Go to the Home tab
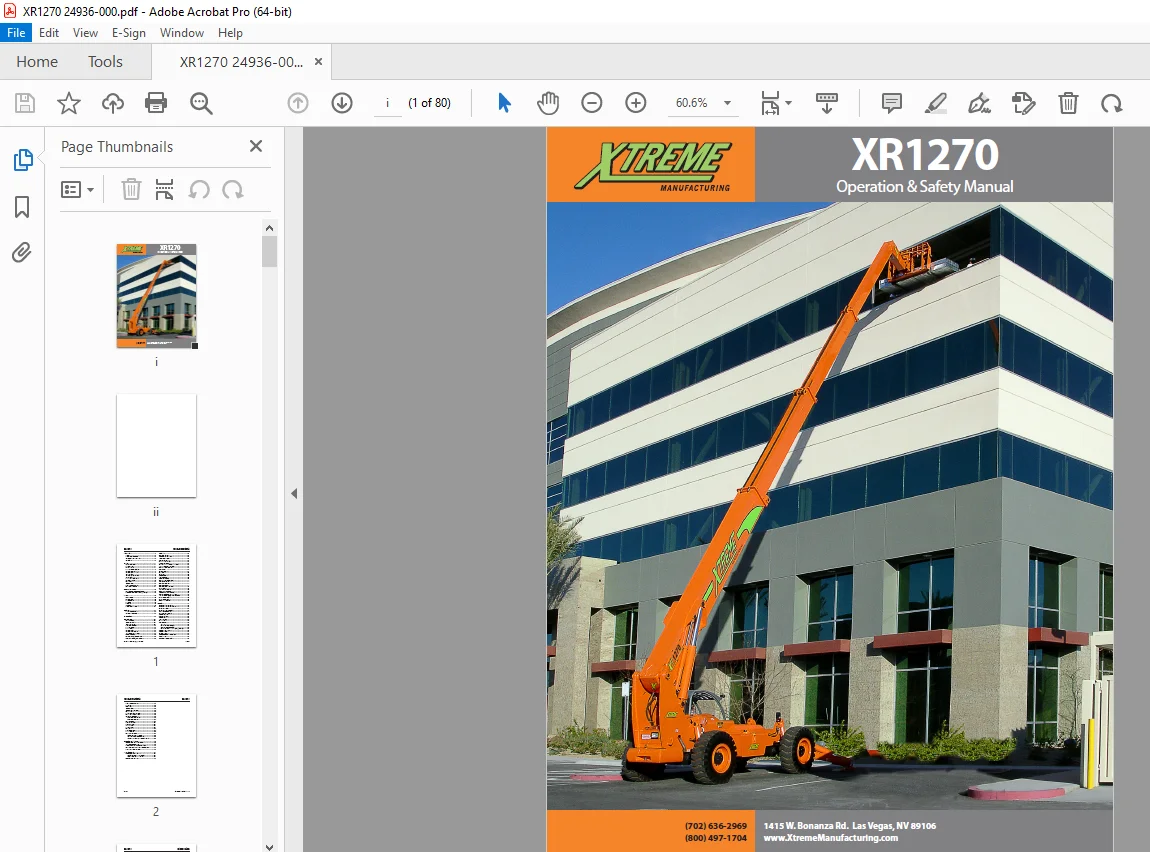This screenshot has width=1150, height=852. click(37, 62)
